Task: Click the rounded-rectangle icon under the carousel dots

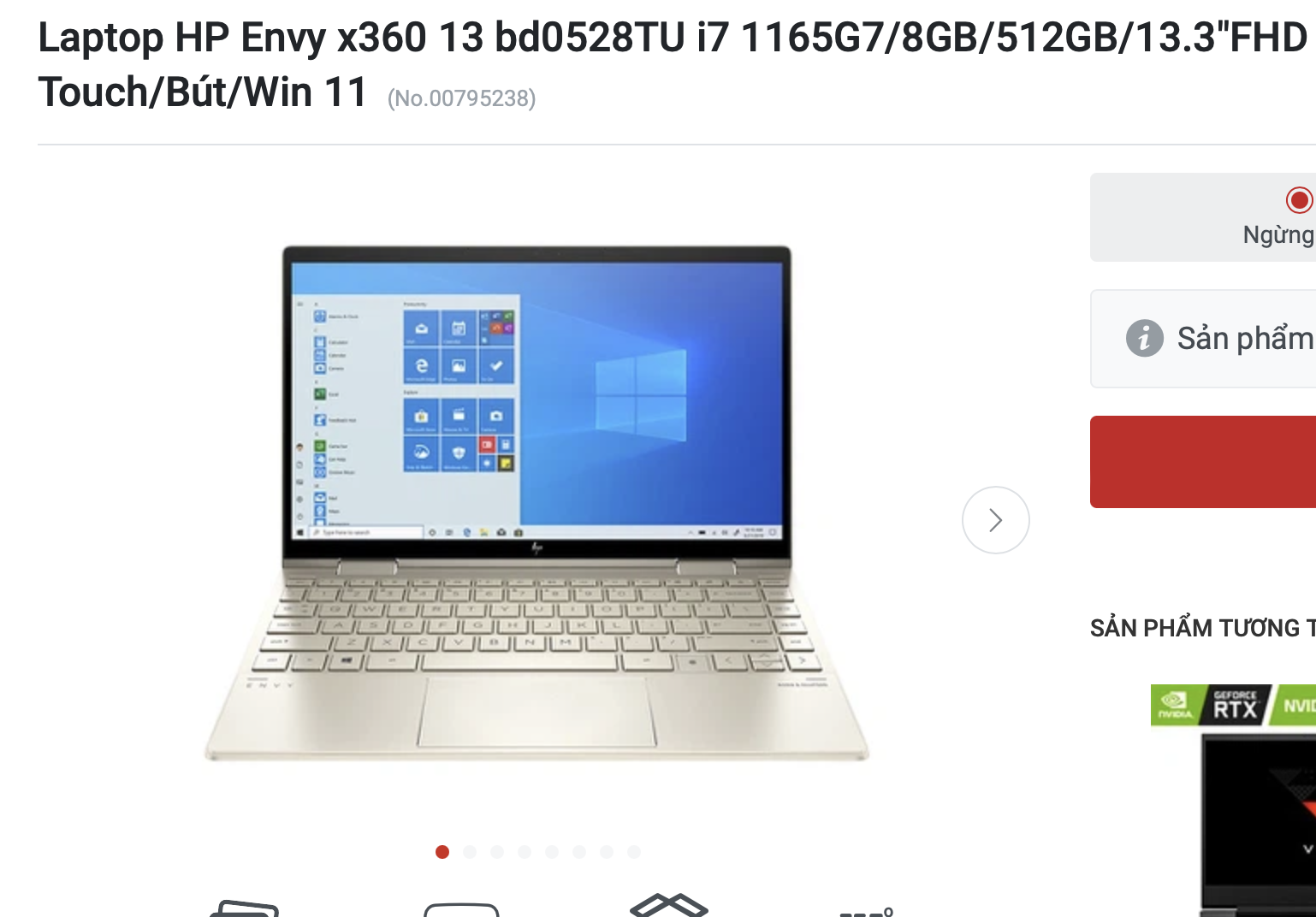Action: (x=461, y=909)
